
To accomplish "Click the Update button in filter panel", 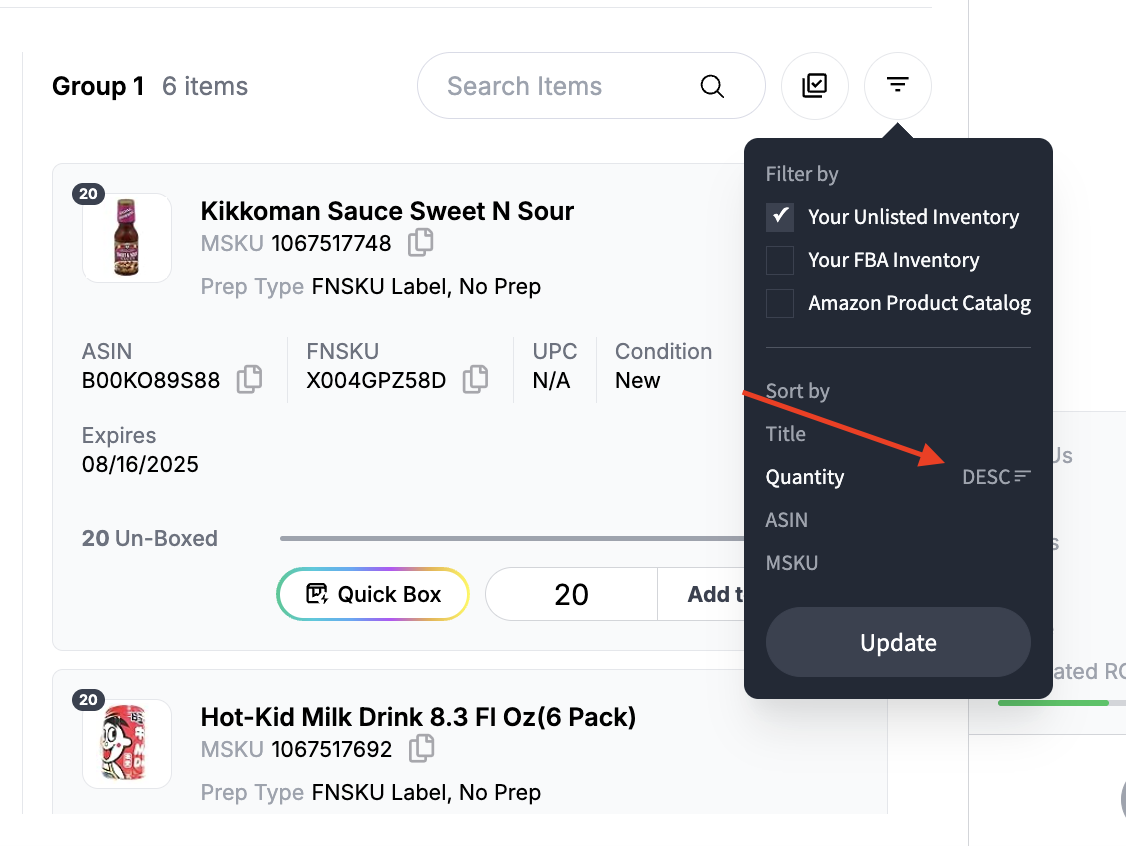I will tap(898, 642).
